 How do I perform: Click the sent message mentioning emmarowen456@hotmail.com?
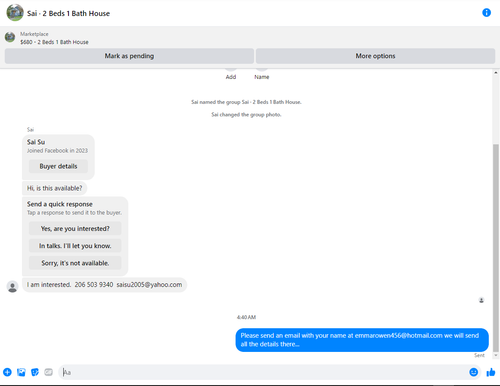(362, 340)
